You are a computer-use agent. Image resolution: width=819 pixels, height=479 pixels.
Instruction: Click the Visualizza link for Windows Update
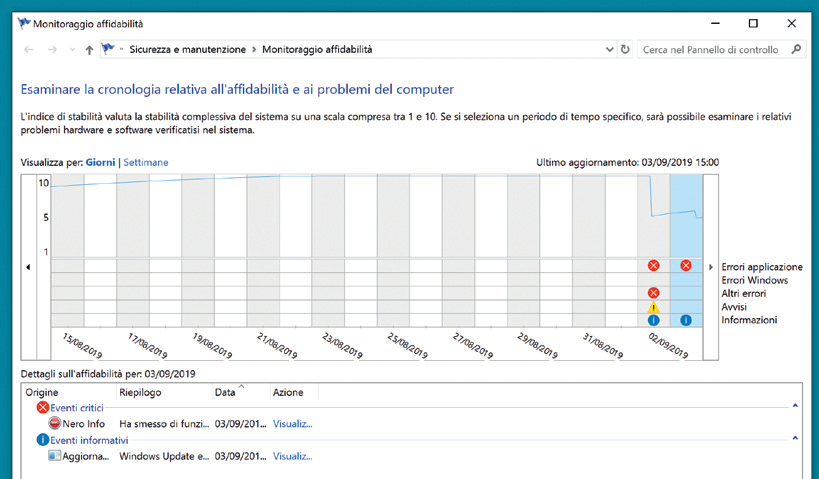point(292,457)
